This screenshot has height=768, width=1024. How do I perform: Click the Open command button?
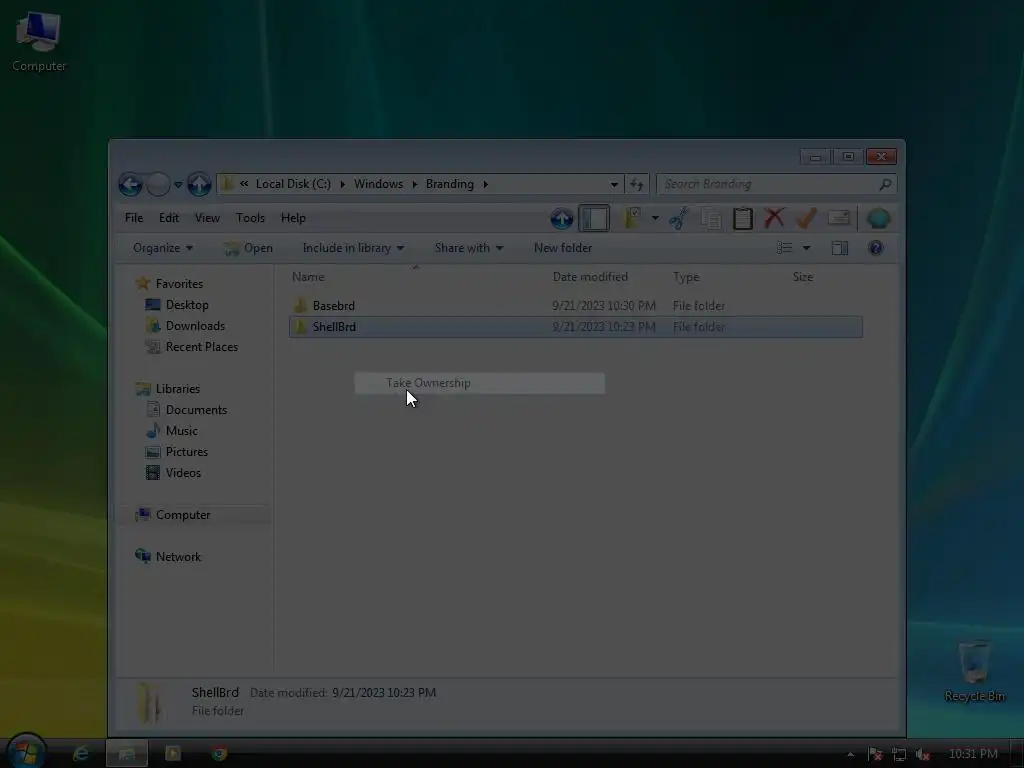(248, 248)
